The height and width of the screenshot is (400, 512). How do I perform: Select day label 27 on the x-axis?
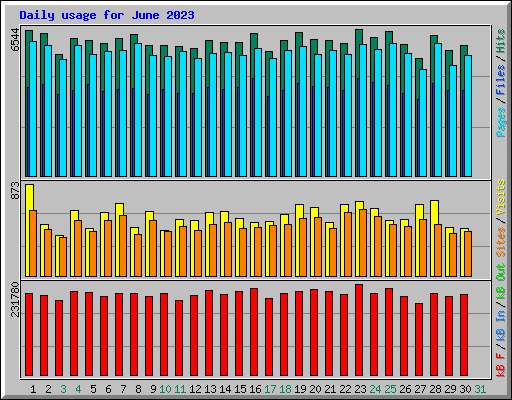420,389
